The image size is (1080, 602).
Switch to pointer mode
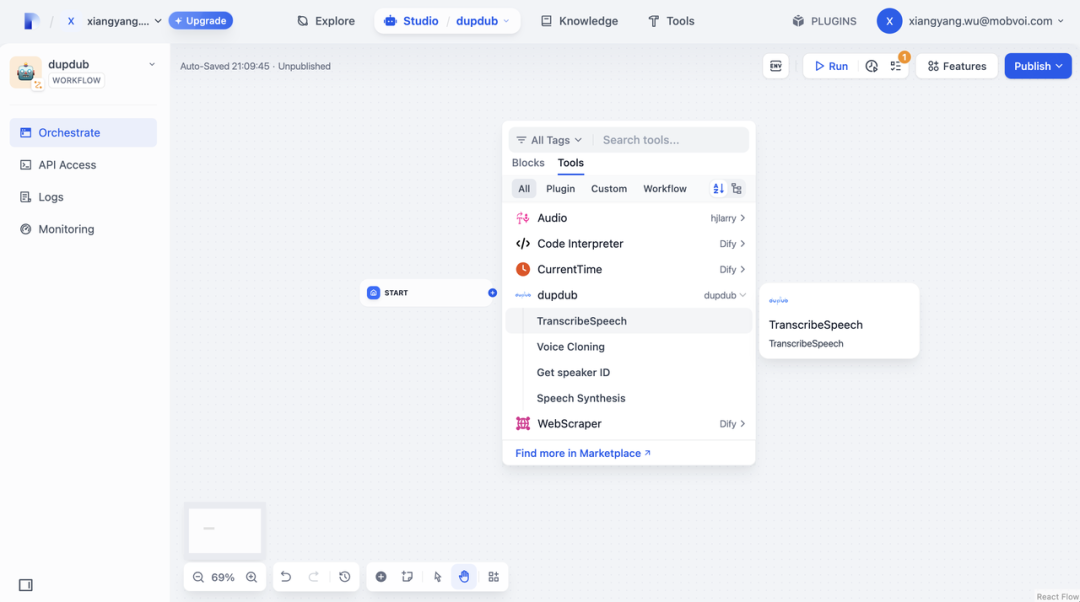coord(438,577)
